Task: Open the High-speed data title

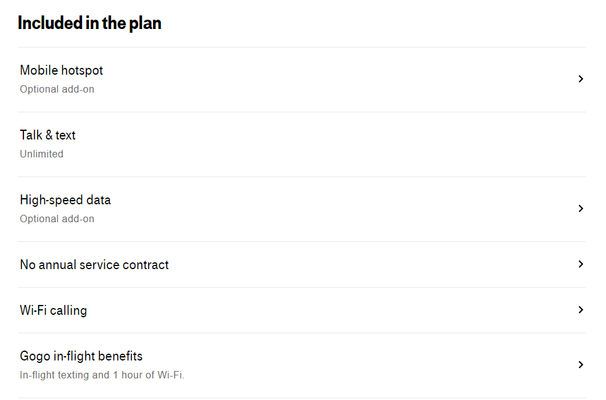Action: (65, 200)
